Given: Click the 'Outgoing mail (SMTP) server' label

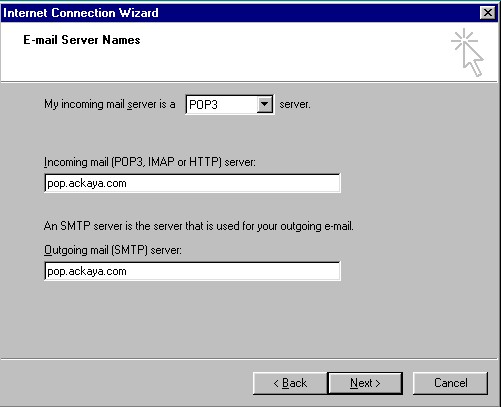Looking at the screenshot, I should coord(113,250).
